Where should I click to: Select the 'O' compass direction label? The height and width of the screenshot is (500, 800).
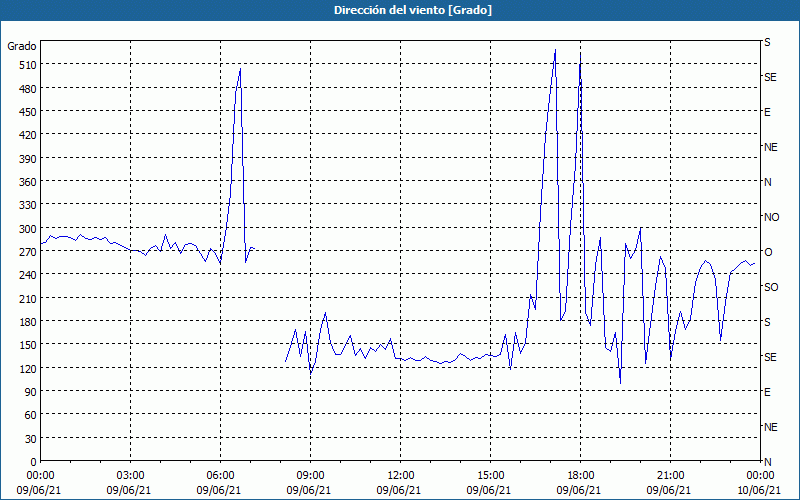[768, 252]
